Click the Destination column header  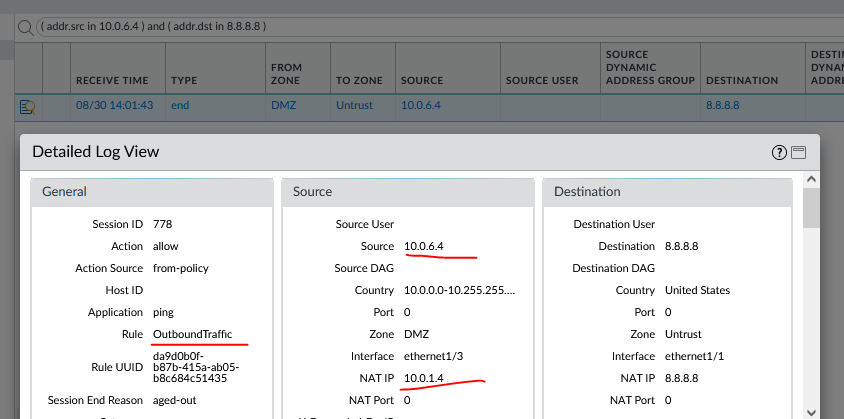[741, 80]
